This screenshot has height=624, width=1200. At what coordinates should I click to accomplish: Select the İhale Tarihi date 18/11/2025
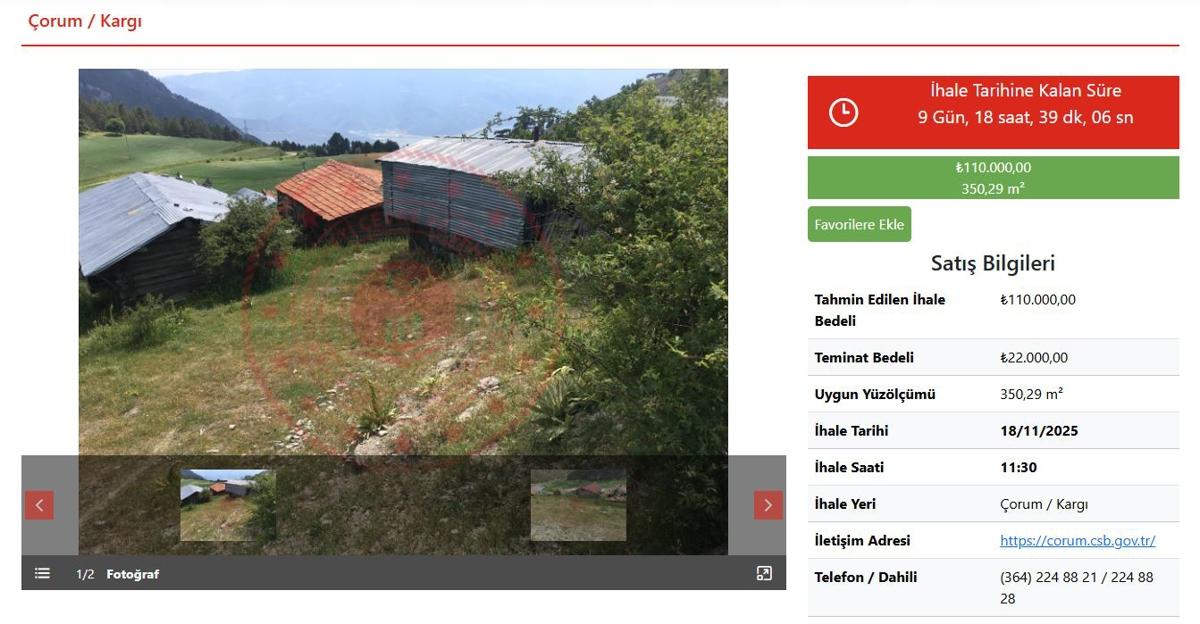tap(1039, 431)
